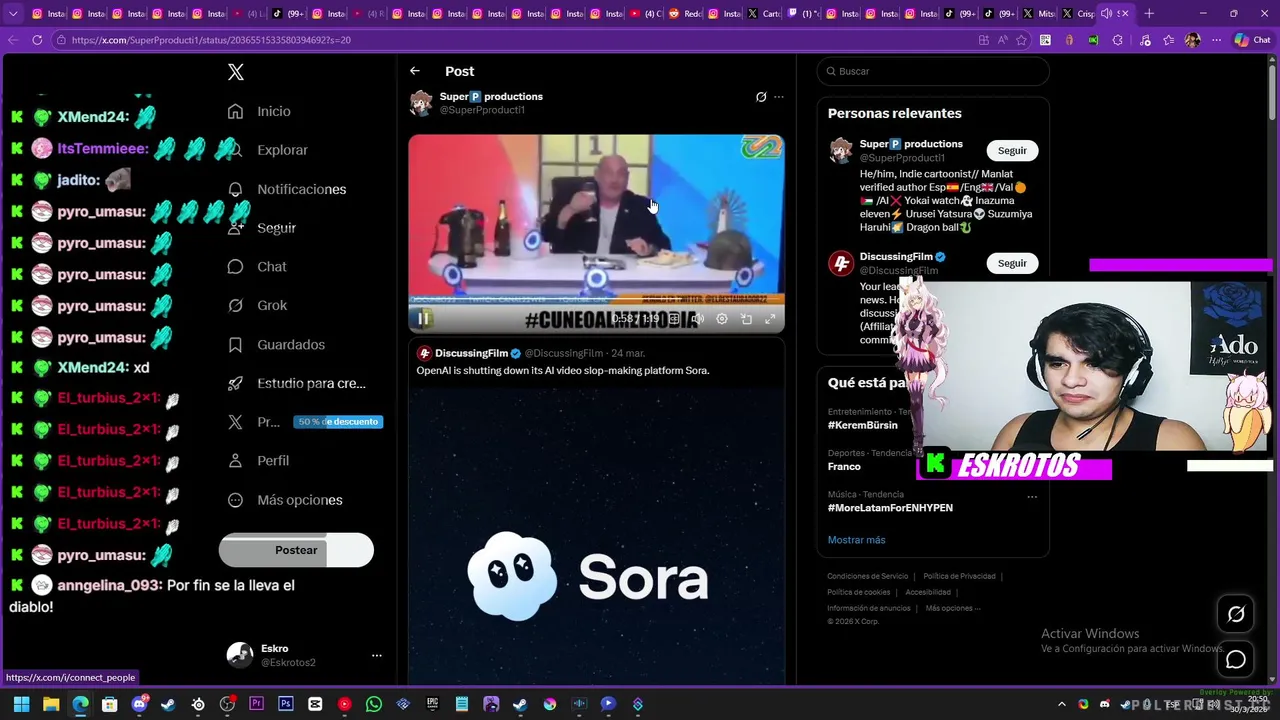Open Política de Privacidad footer link
This screenshot has height=720, width=1280.
tap(959, 576)
